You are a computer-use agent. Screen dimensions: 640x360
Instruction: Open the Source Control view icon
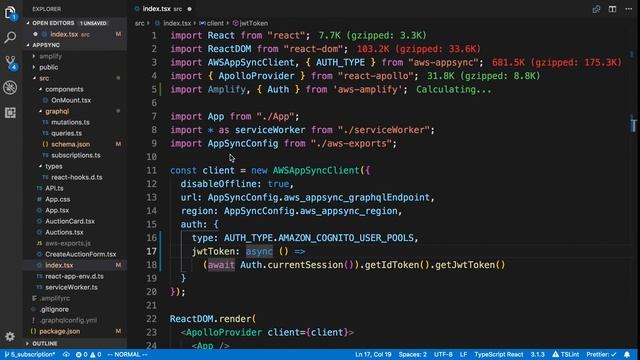coord(10,62)
